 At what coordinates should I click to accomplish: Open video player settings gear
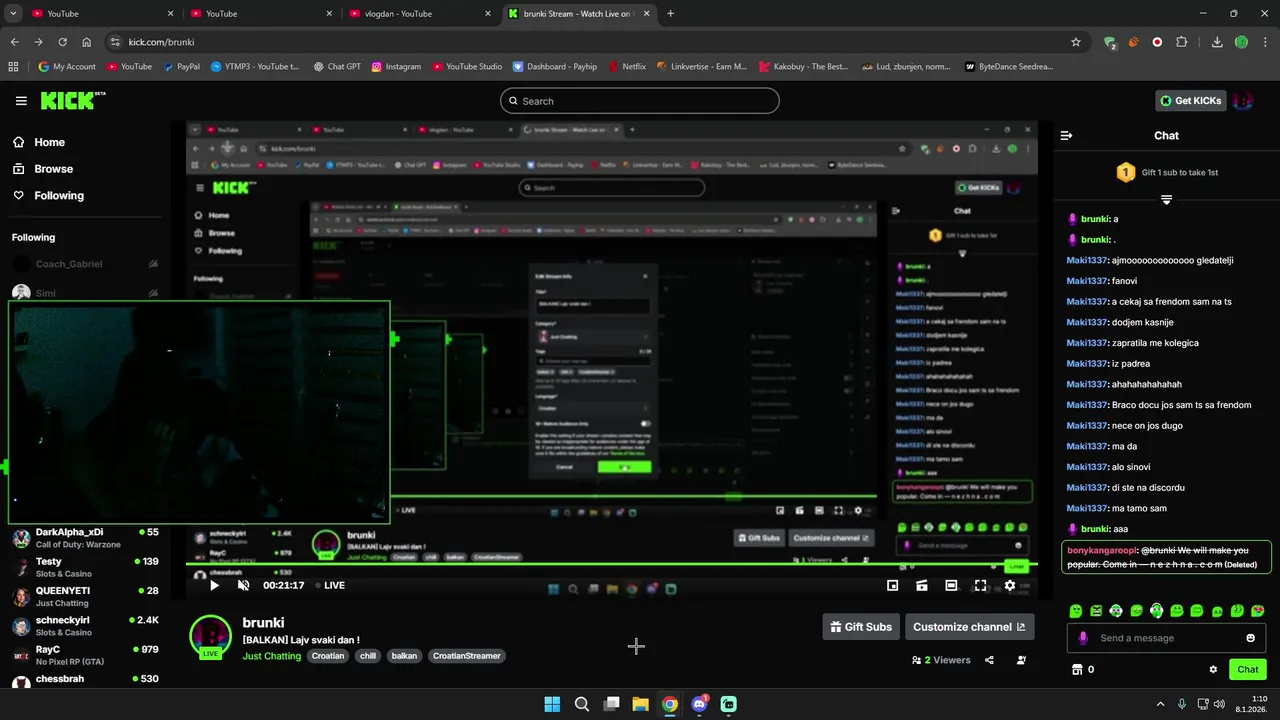[x=1010, y=585]
